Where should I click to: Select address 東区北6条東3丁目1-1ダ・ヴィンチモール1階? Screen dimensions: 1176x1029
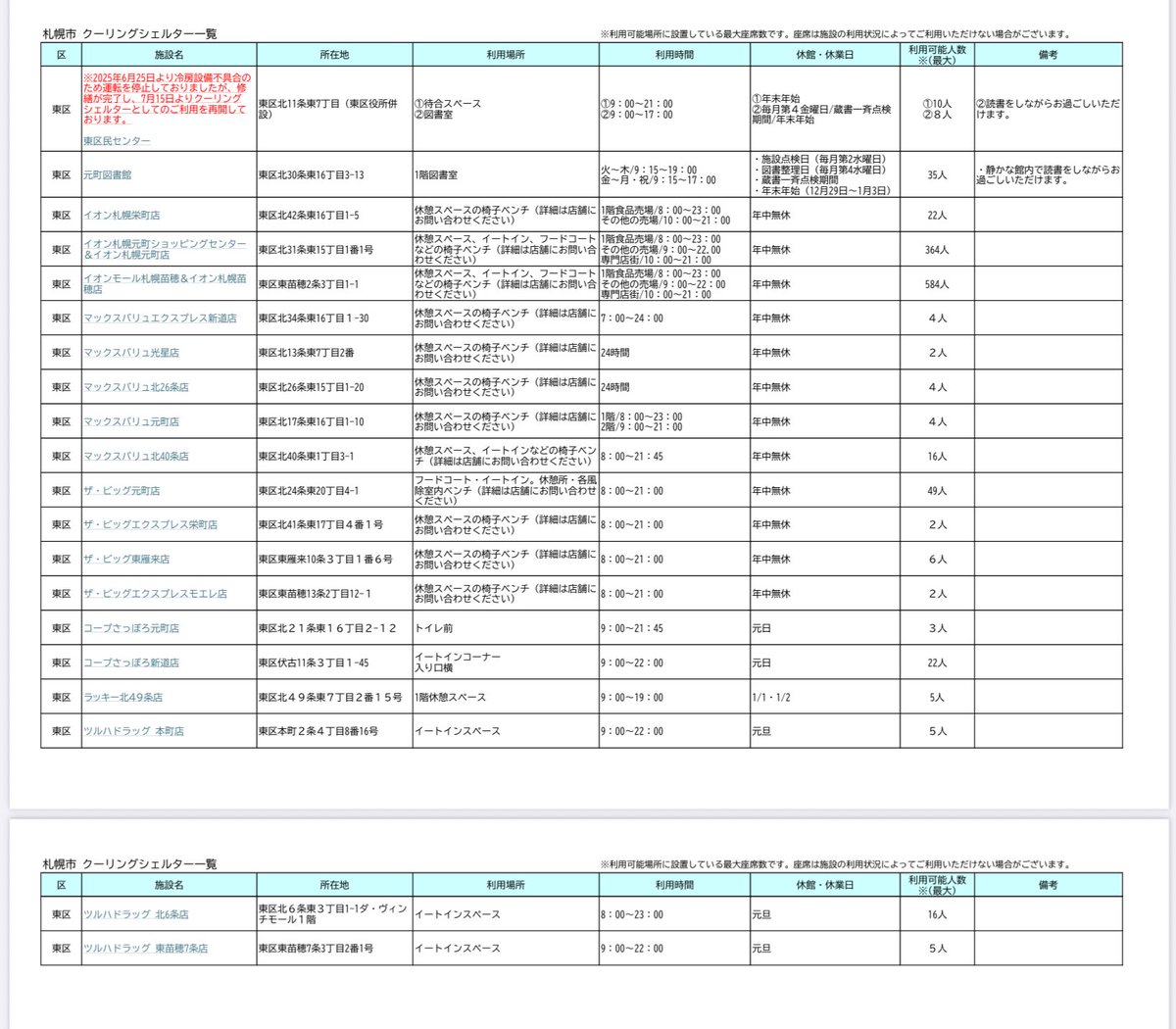(333, 914)
